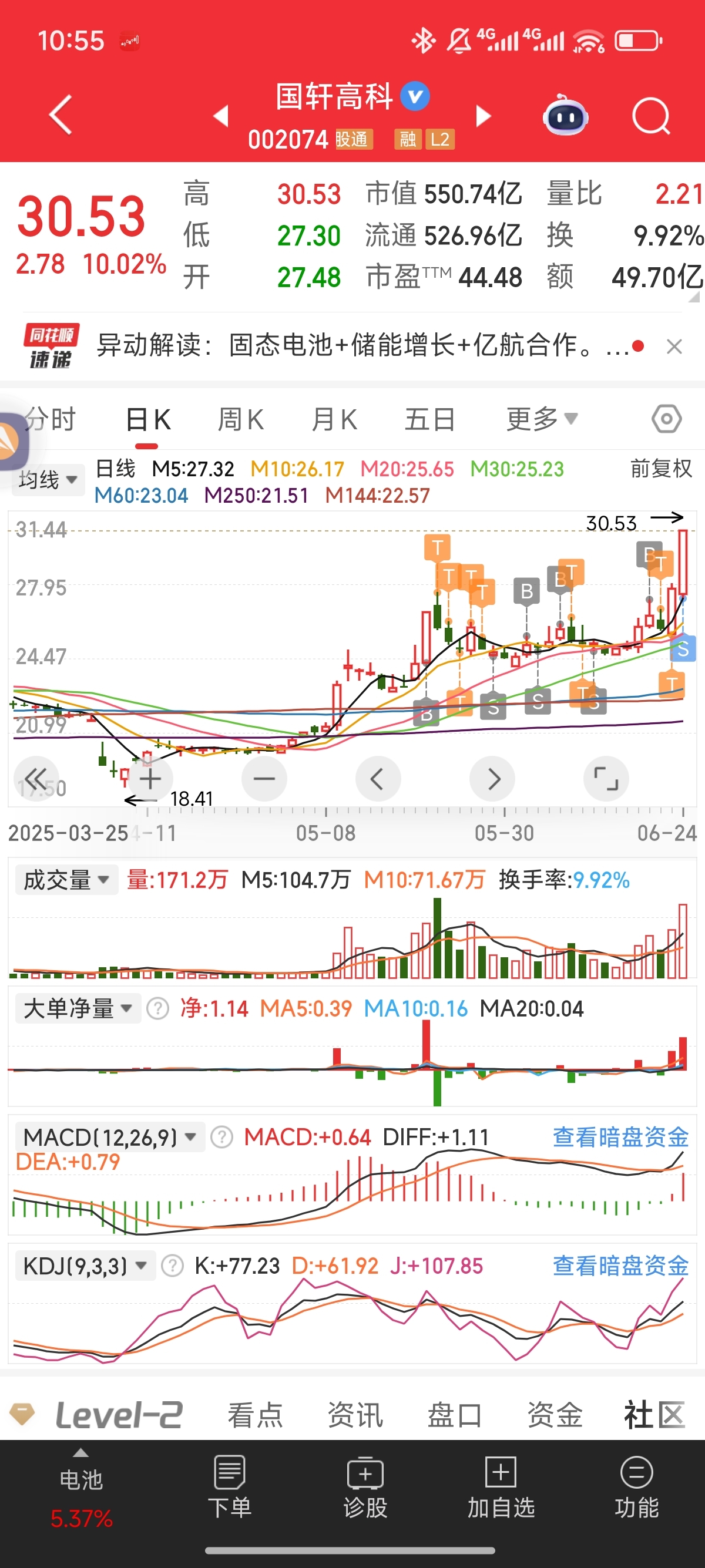Open the 大单净量 indicator dropdown
Viewport: 705px width, 1568px height.
tap(78, 1008)
